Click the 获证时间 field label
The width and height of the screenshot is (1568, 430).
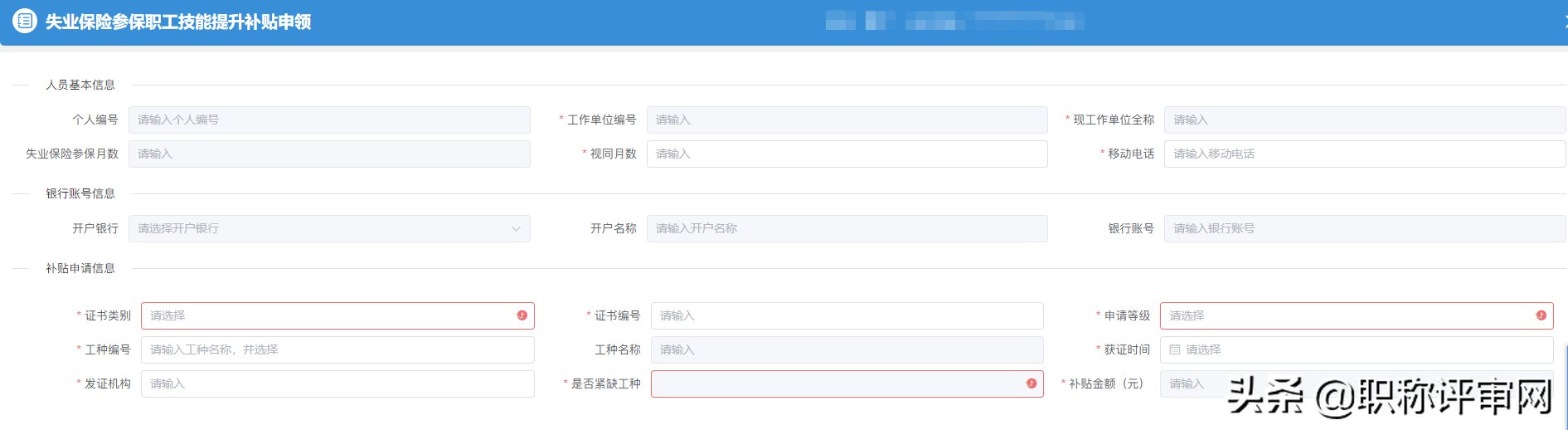click(1127, 349)
